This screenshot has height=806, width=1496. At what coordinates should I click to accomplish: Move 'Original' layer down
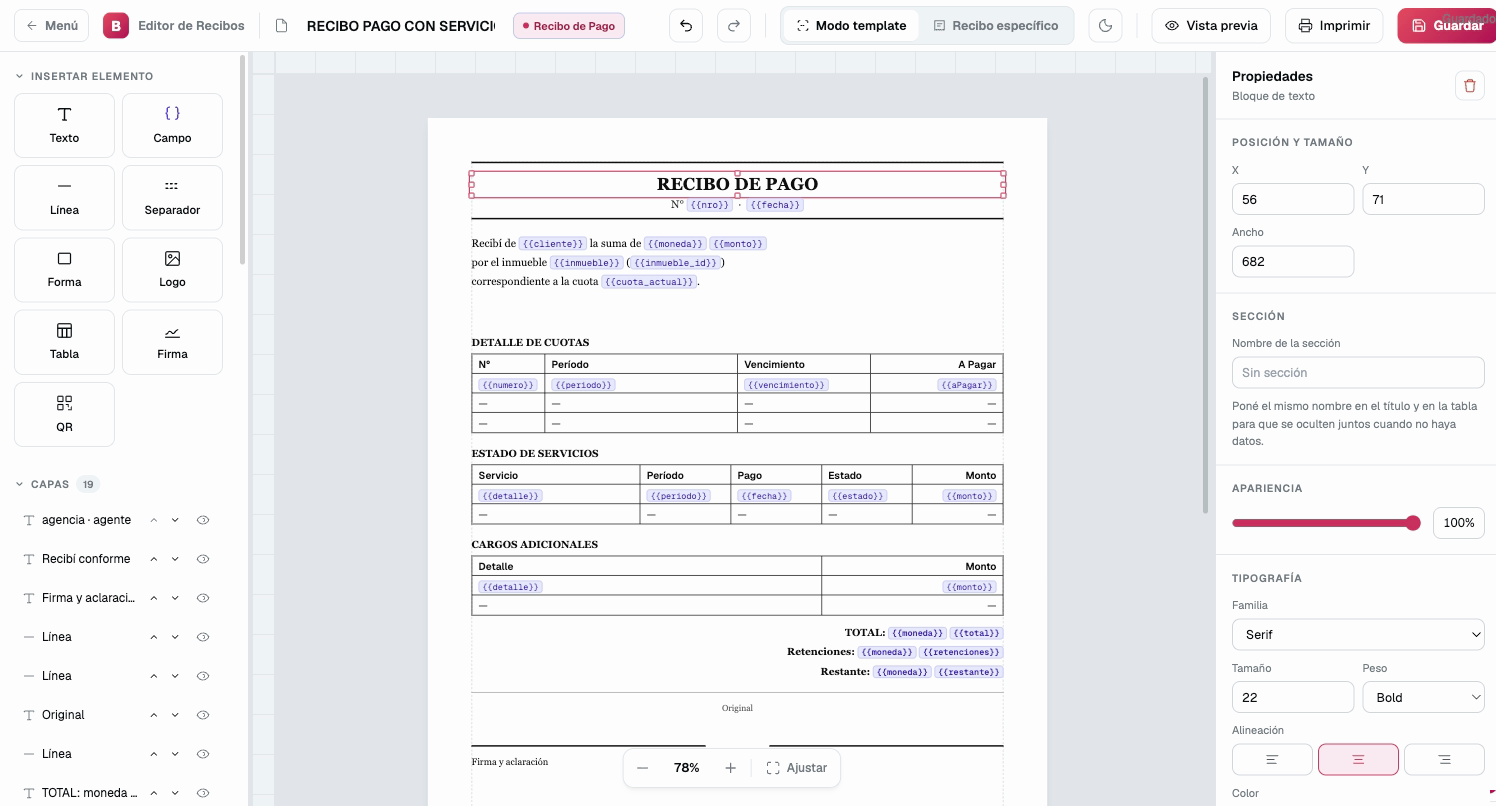click(175, 715)
